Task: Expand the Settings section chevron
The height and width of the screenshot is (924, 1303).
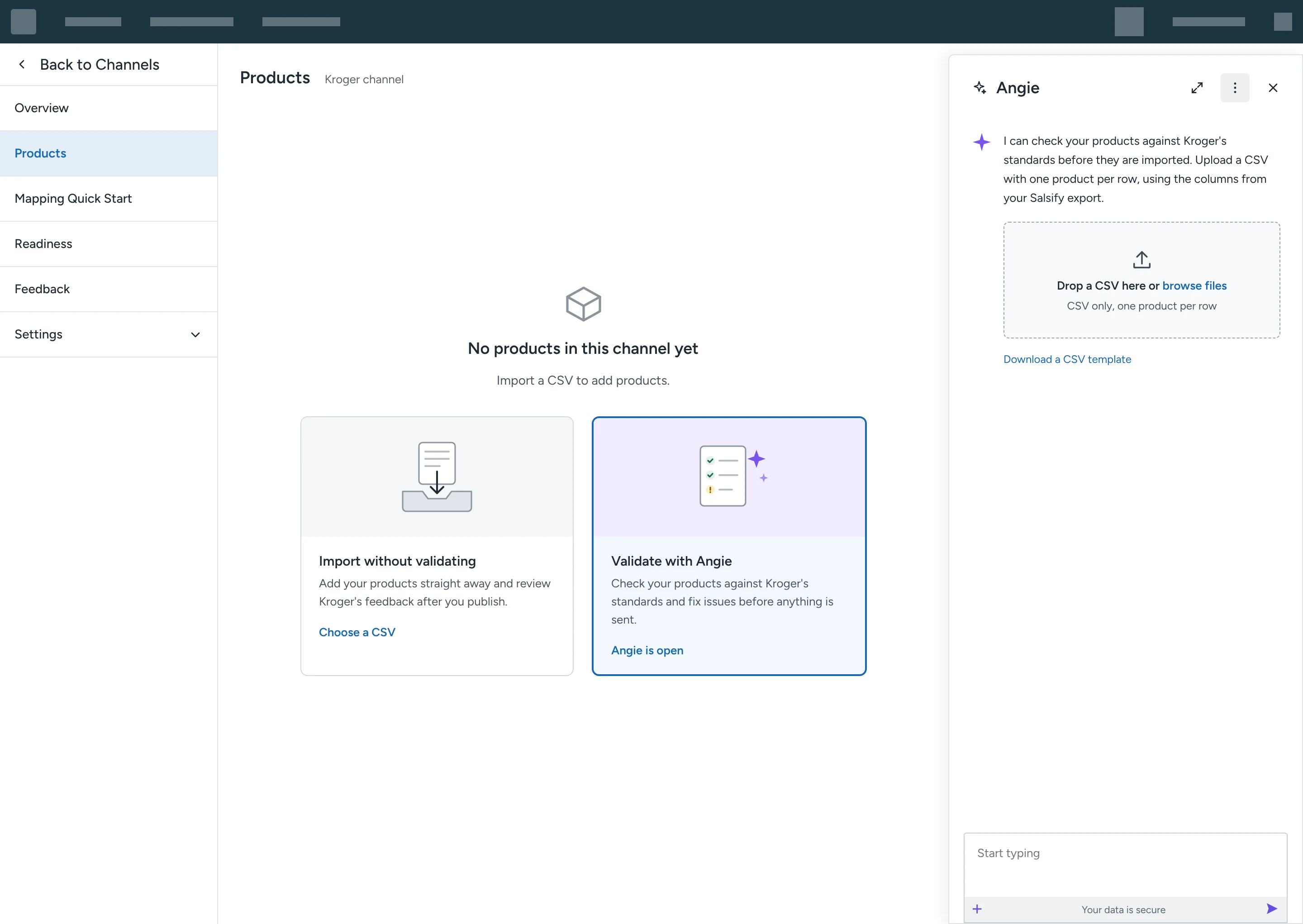Action: 195,334
